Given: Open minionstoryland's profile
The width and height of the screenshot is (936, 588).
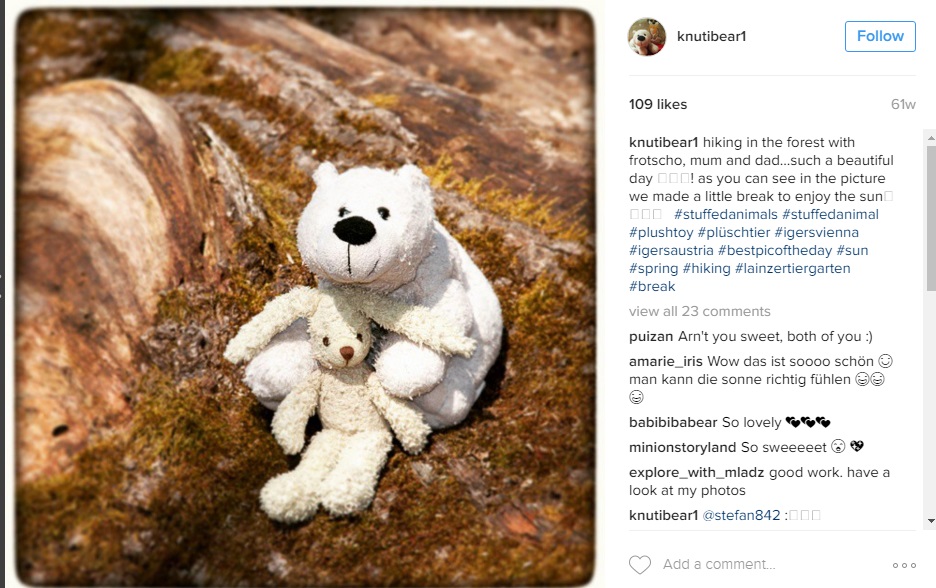Looking at the screenshot, I should point(682,448).
